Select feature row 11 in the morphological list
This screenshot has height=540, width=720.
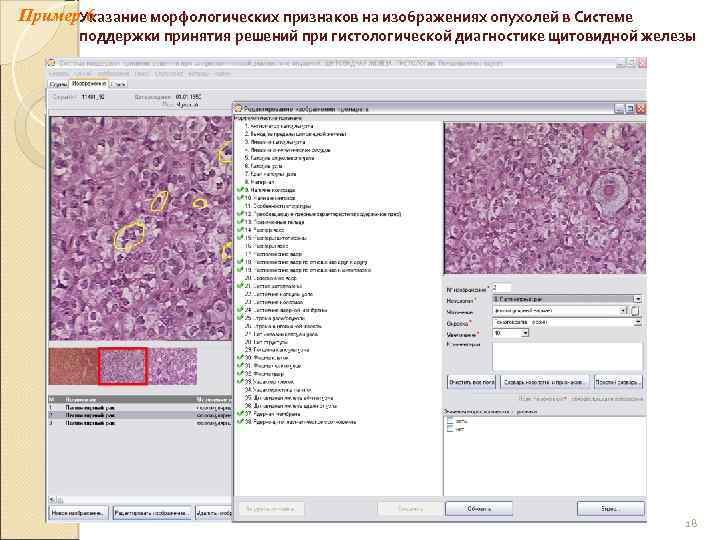coord(277,206)
